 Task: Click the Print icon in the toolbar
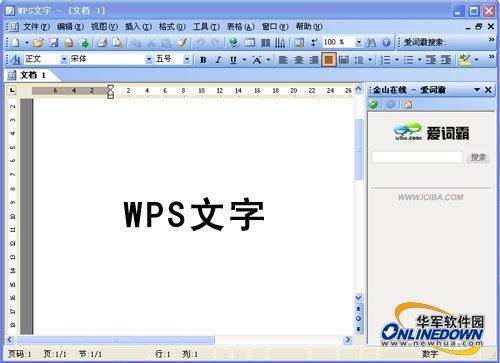102,42
